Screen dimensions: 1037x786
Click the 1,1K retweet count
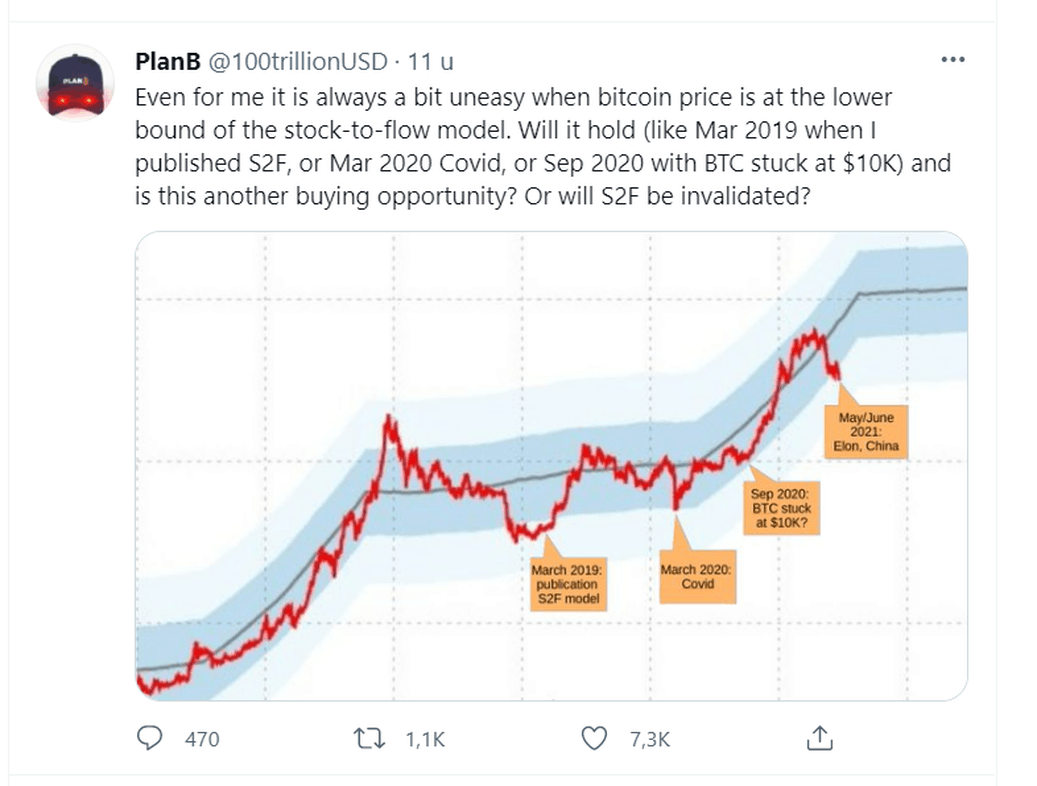(x=424, y=739)
